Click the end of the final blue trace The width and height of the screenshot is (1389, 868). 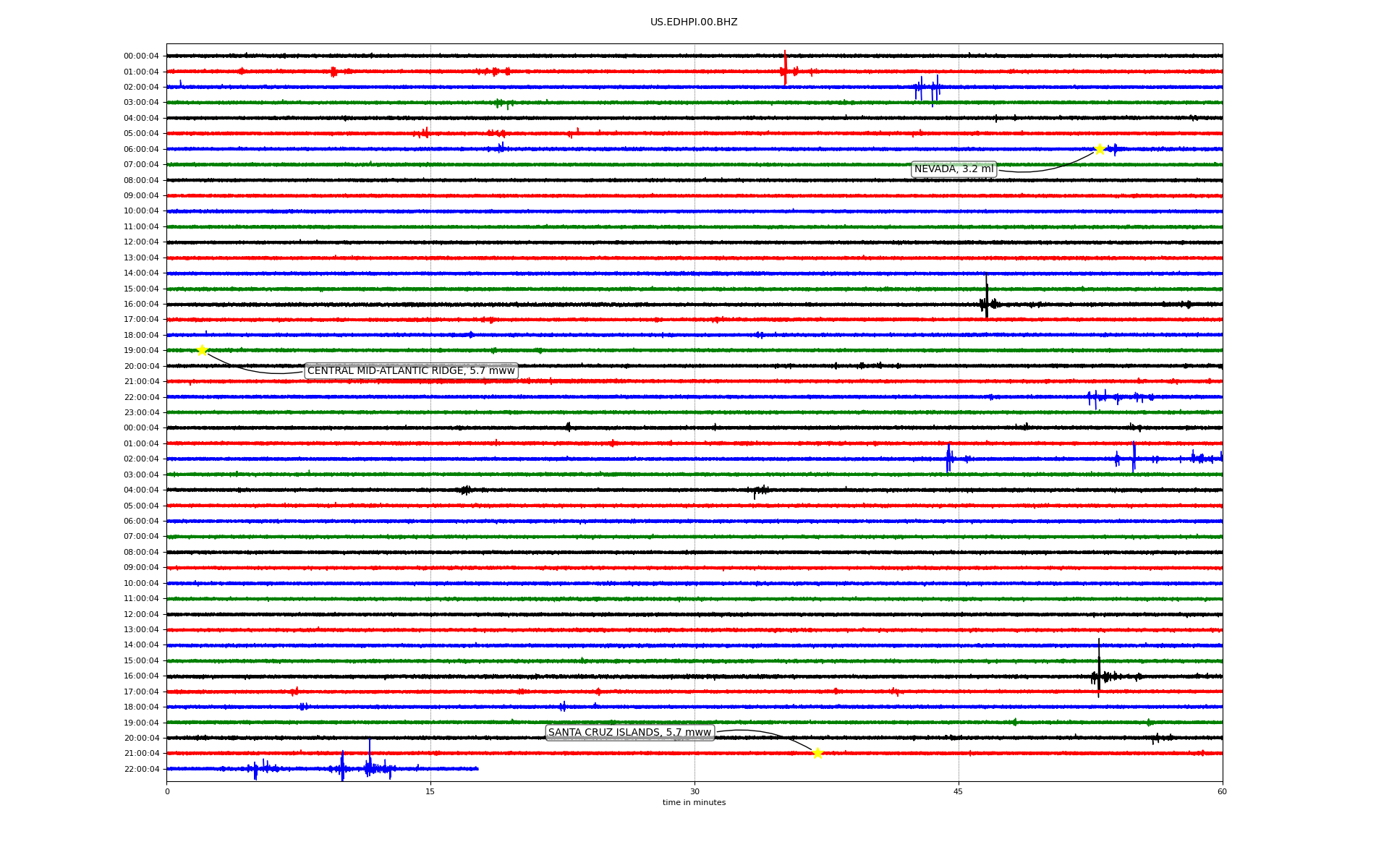pyautogui.click(x=477, y=769)
